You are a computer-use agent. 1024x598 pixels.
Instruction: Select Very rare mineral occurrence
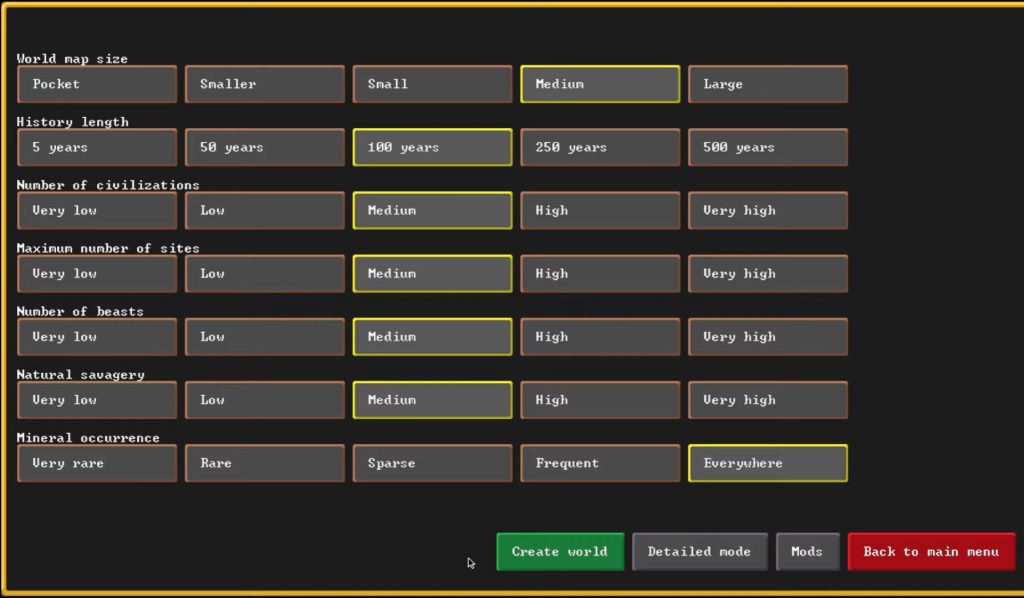pos(97,464)
